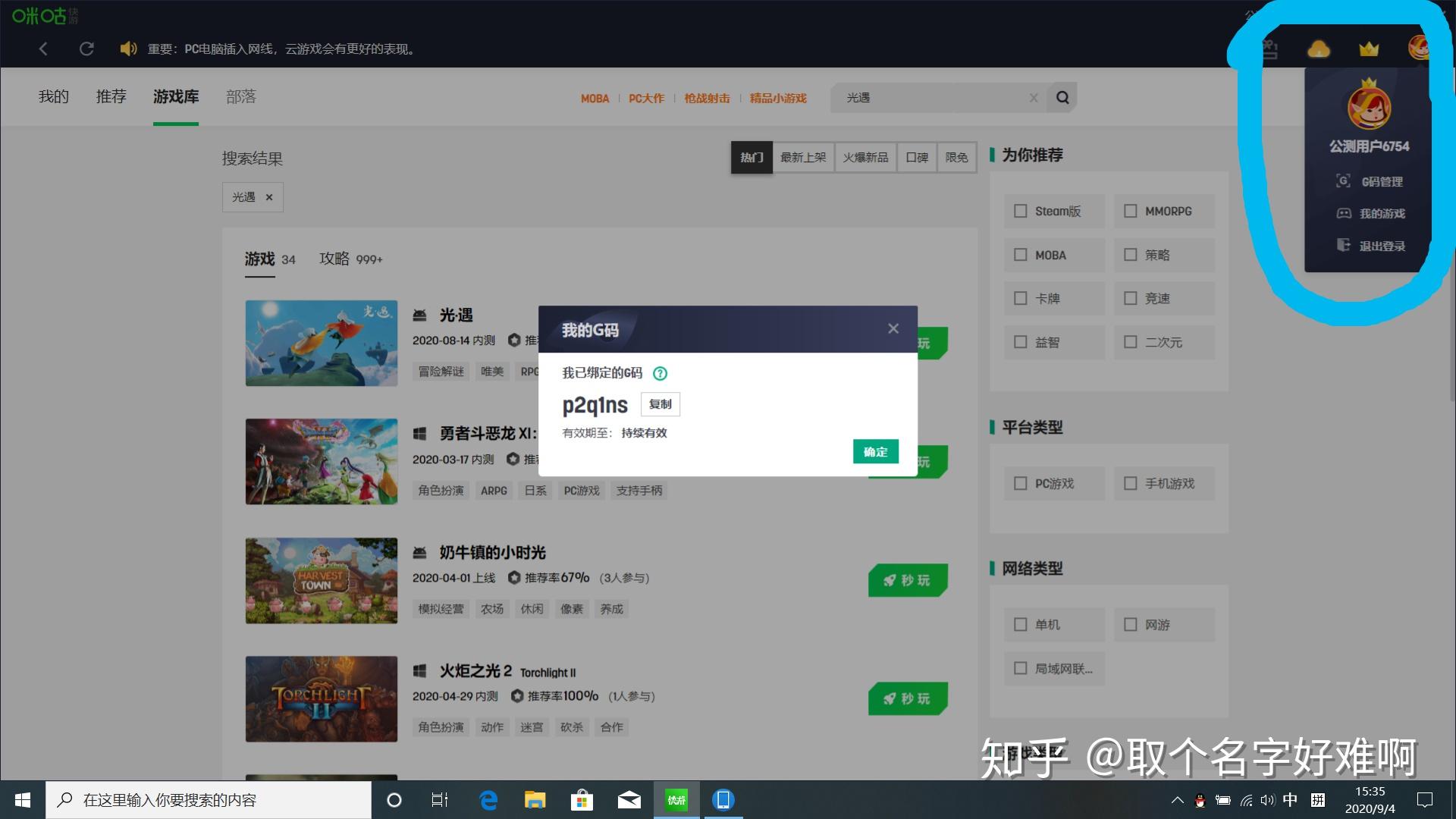Image resolution: width=1456 pixels, height=819 pixels.
Task: Open File Explorer from taskbar
Action: click(x=535, y=800)
